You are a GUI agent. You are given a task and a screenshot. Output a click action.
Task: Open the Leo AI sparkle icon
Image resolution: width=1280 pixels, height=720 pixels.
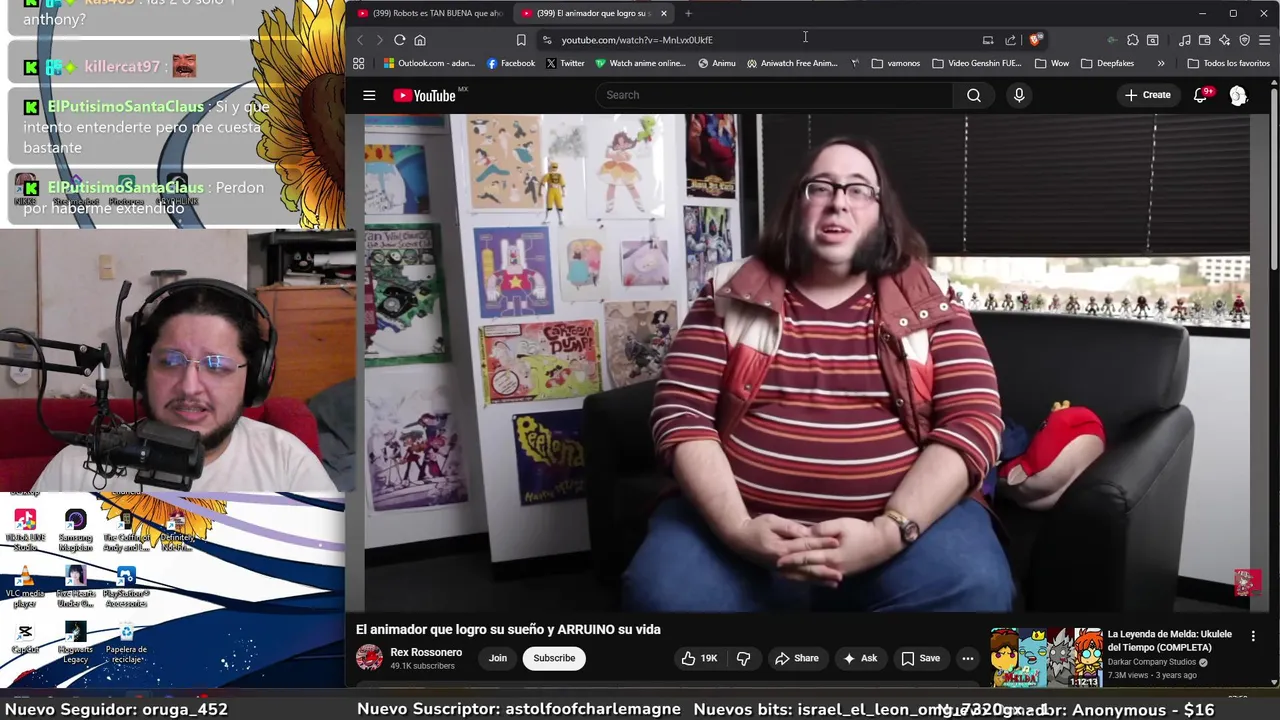point(1224,40)
